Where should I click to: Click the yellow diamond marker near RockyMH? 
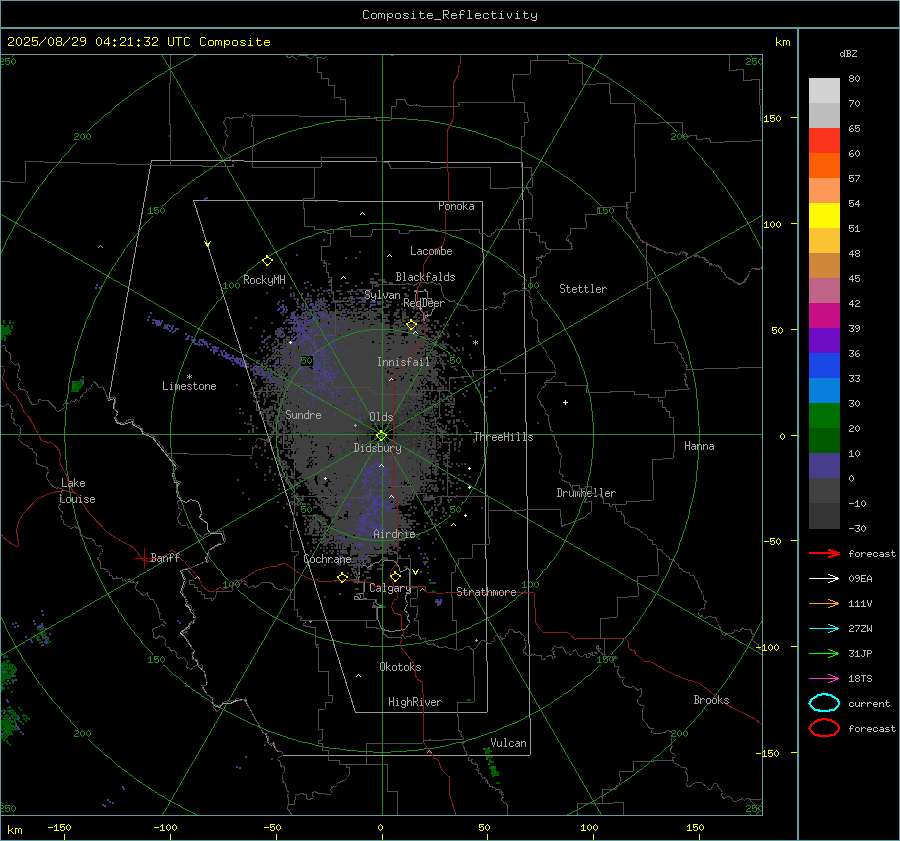click(x=267, y=261)
